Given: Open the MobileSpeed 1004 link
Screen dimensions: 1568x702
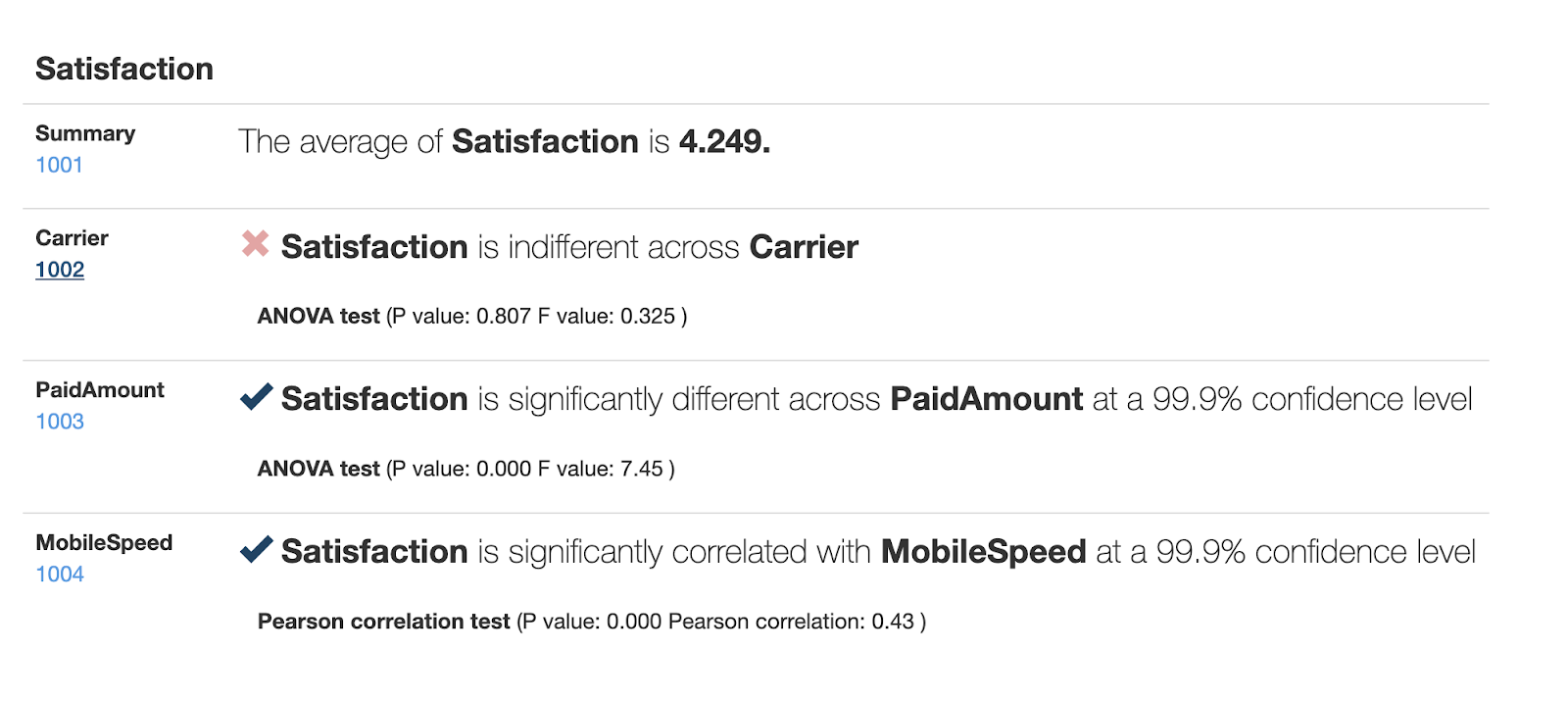Looking at the screenshot, I should (60, 575).
